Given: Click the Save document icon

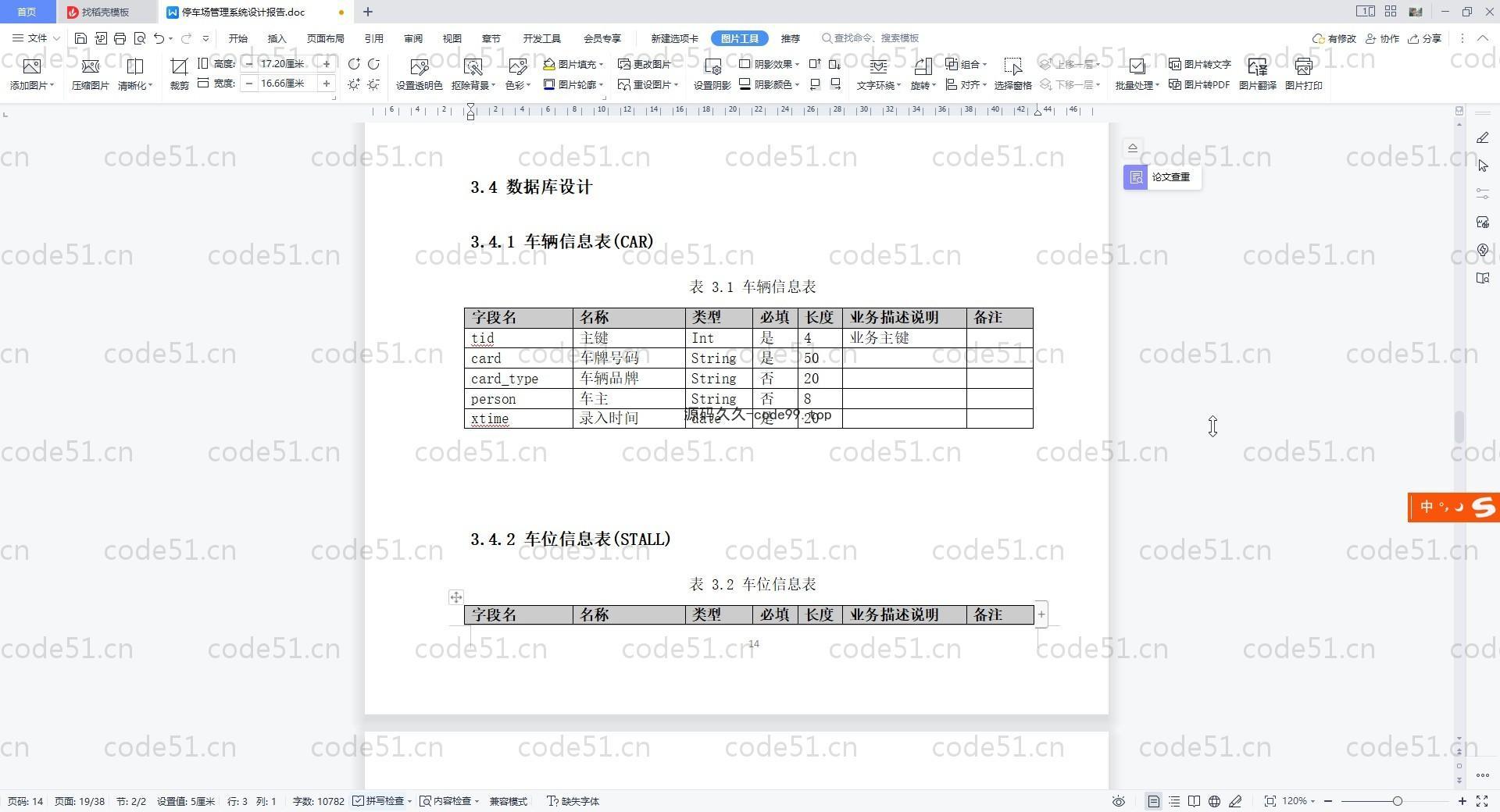Looking at the screenshot, I should pyautogui.click(x=80, y=38).
